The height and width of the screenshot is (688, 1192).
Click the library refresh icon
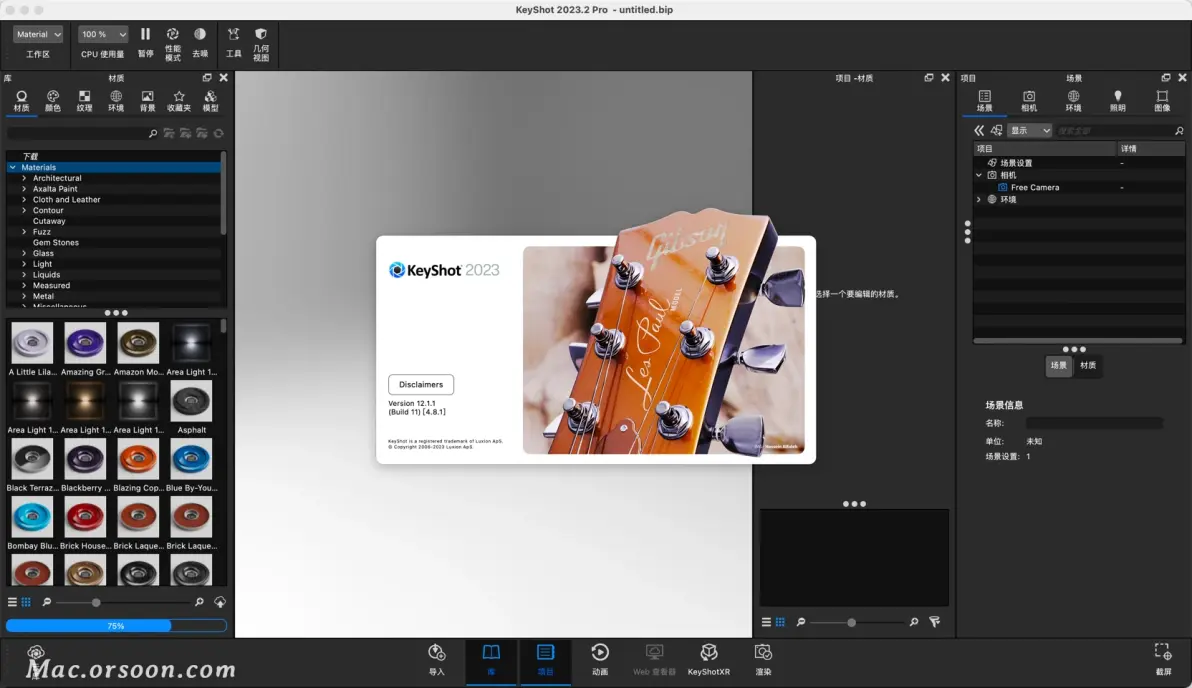[x=219, y=133]
